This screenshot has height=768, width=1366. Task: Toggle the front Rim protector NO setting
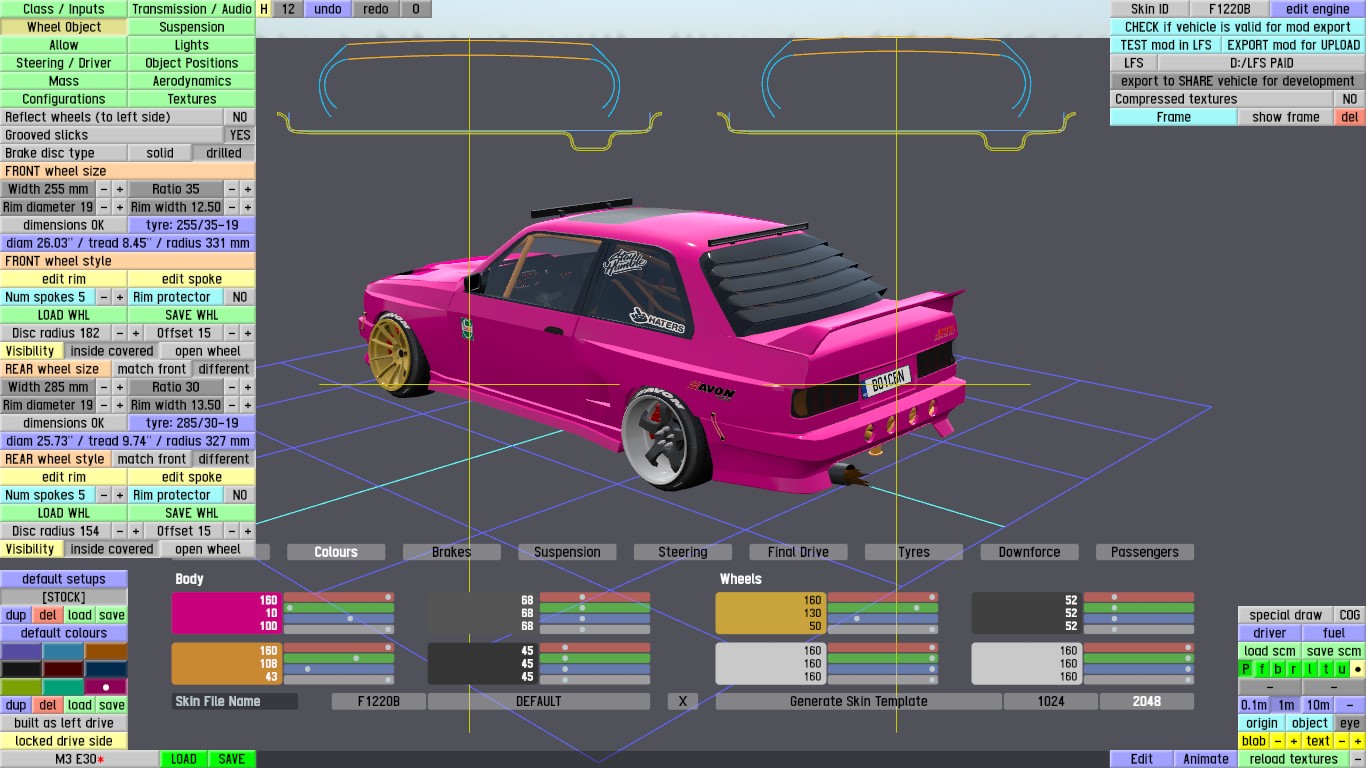click(x=240, y=297)
